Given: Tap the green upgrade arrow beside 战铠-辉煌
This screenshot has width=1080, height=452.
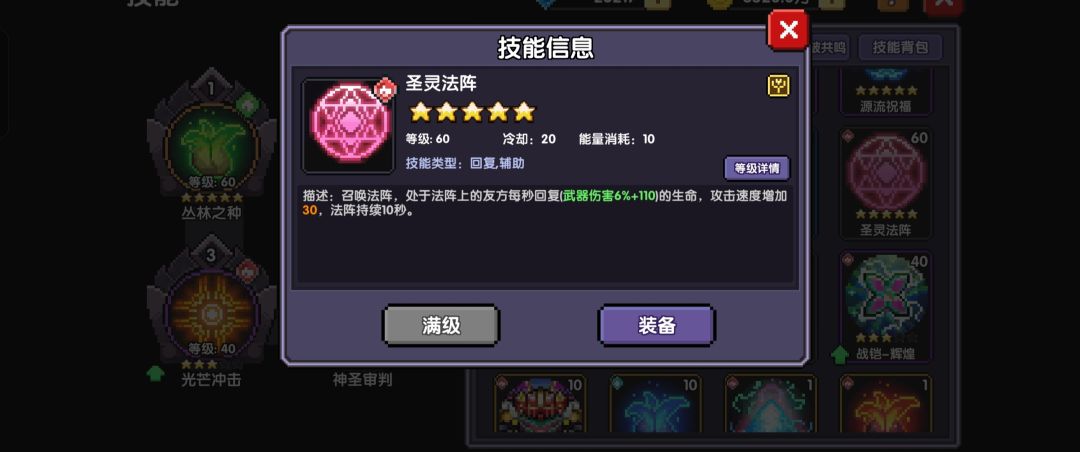Looking at the screenshot, I should [840, 355].
